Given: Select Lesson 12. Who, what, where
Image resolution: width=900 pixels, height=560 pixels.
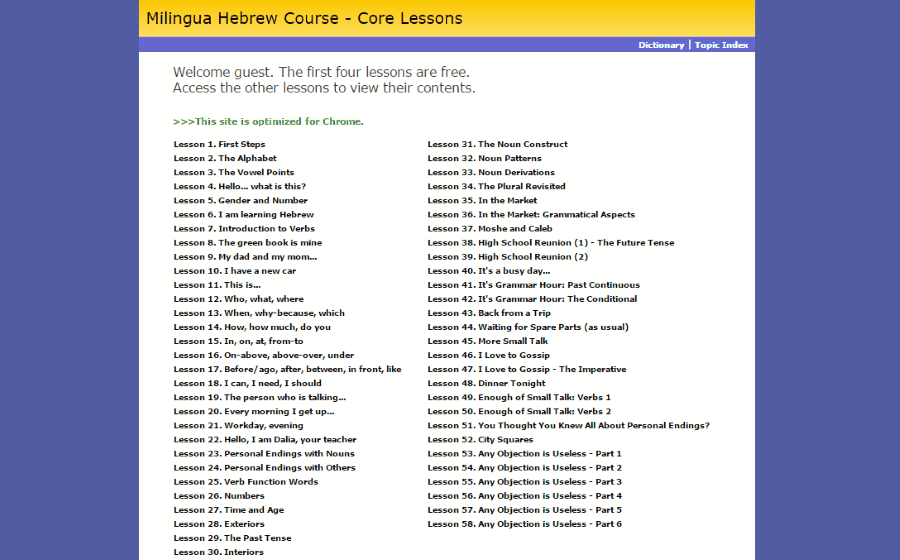Looking at the screenshot, I should [x=239, y=299].
